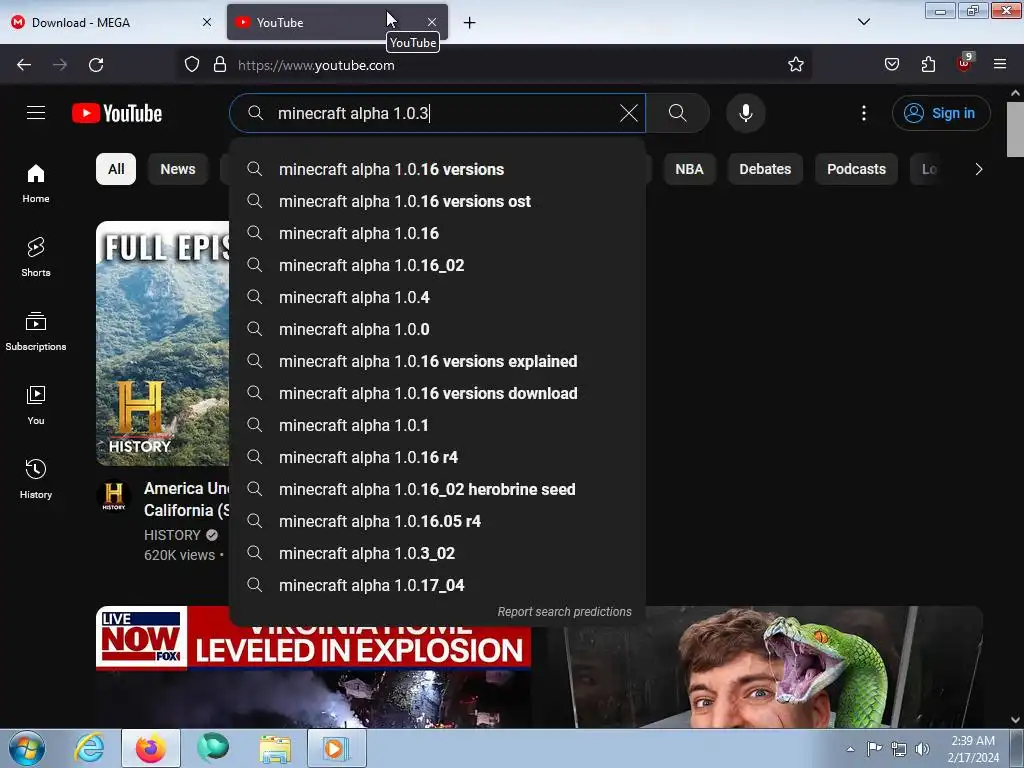The height and width of the screenshot is (768, 1024).
Task: Open the YouTube hamburger guide menu
Action: pos(36,113)
